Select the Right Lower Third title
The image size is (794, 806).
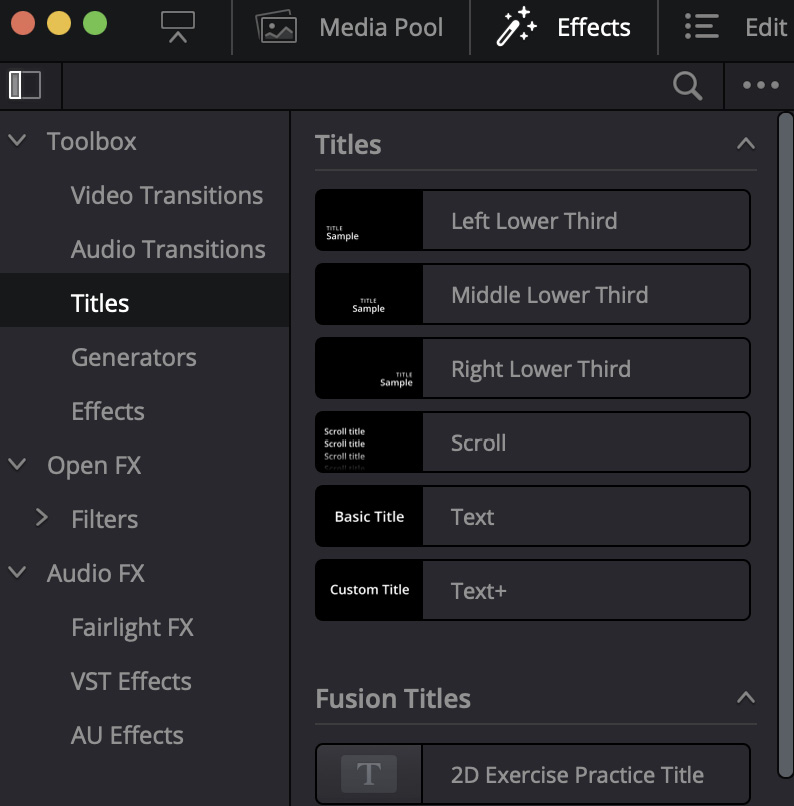(x=541, y=369)
